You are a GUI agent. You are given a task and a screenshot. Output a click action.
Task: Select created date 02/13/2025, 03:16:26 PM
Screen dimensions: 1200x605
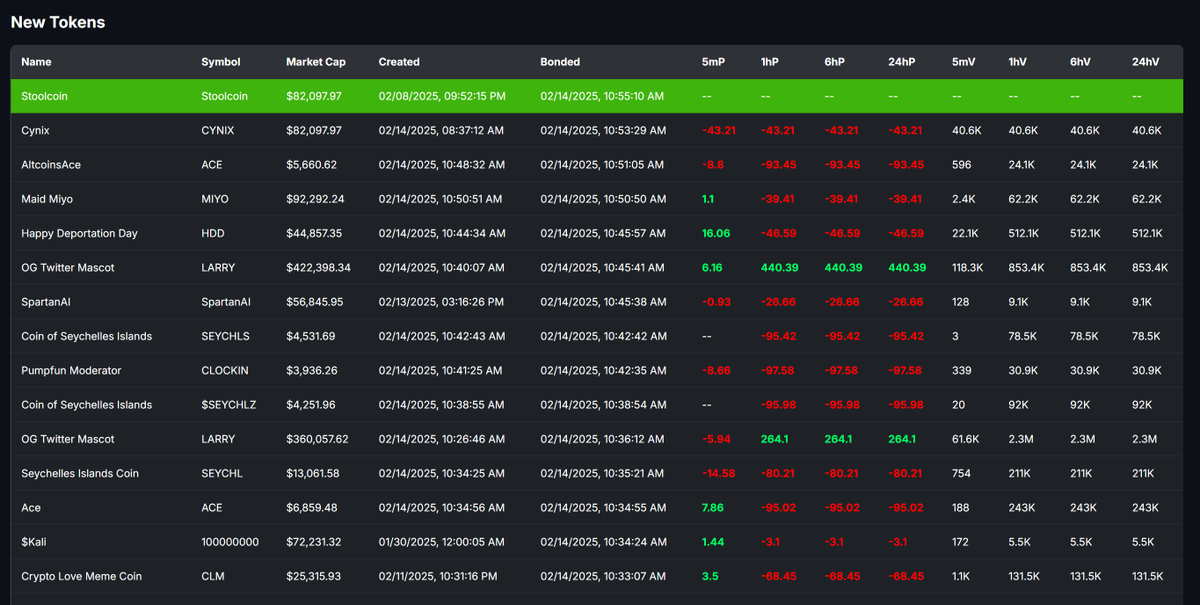coord(441,302)
